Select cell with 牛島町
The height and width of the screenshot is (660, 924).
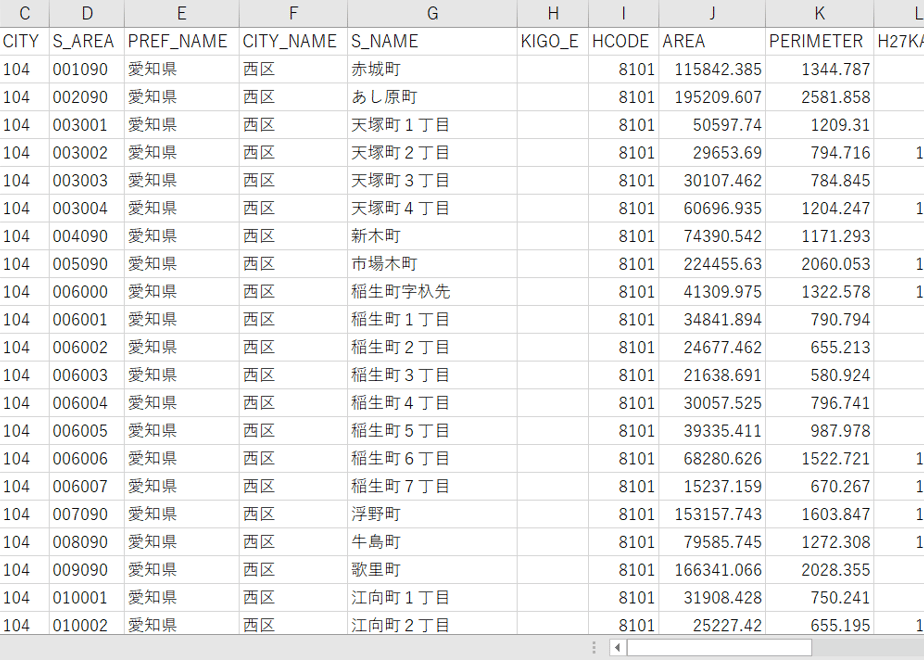click(x=433, y=542)
